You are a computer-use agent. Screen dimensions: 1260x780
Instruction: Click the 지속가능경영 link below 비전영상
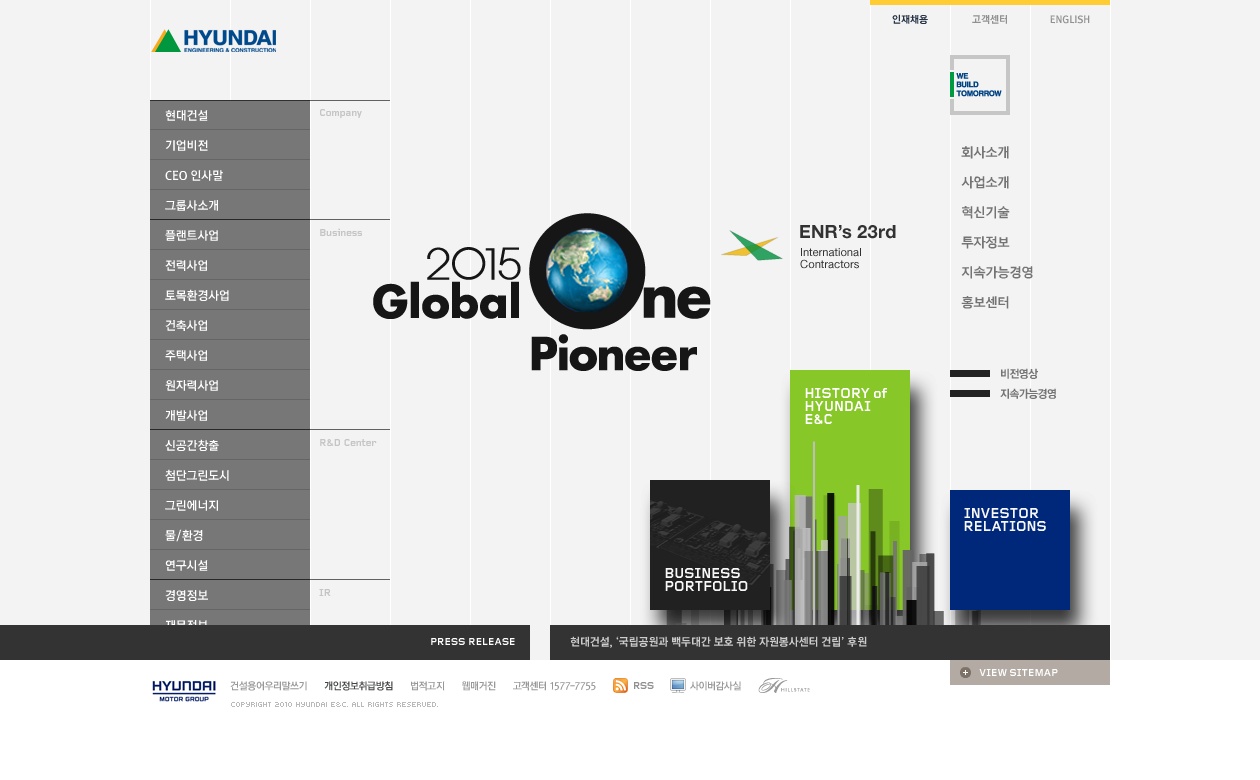1028,393
